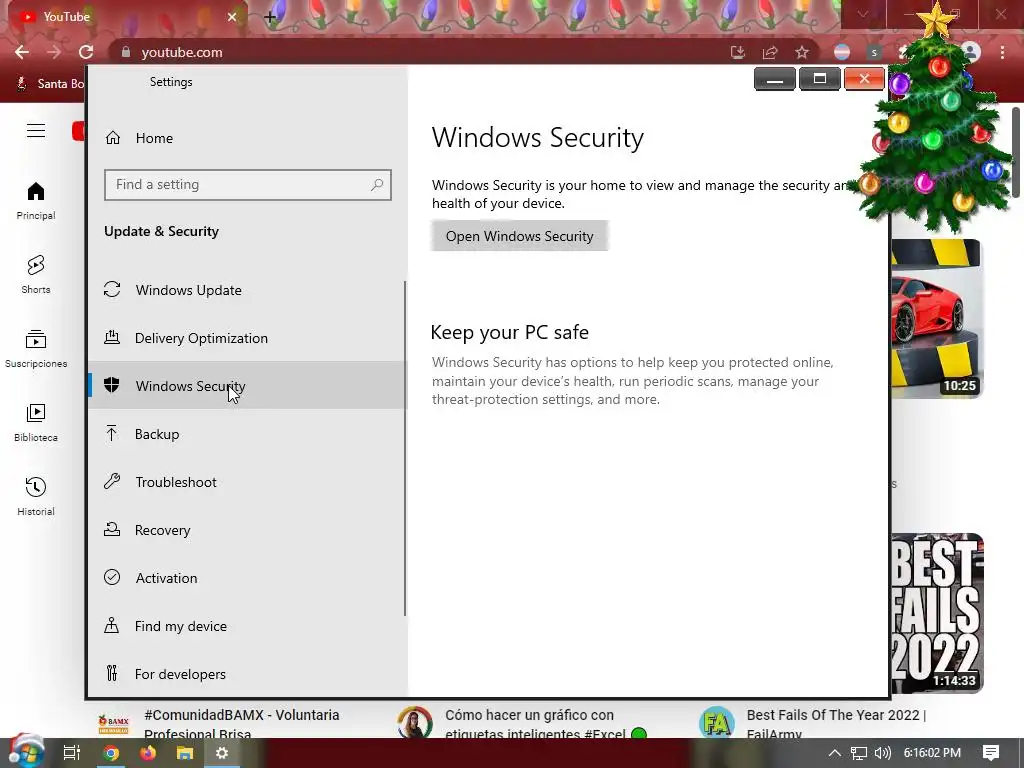Open Find my device settings

(246, 626)
